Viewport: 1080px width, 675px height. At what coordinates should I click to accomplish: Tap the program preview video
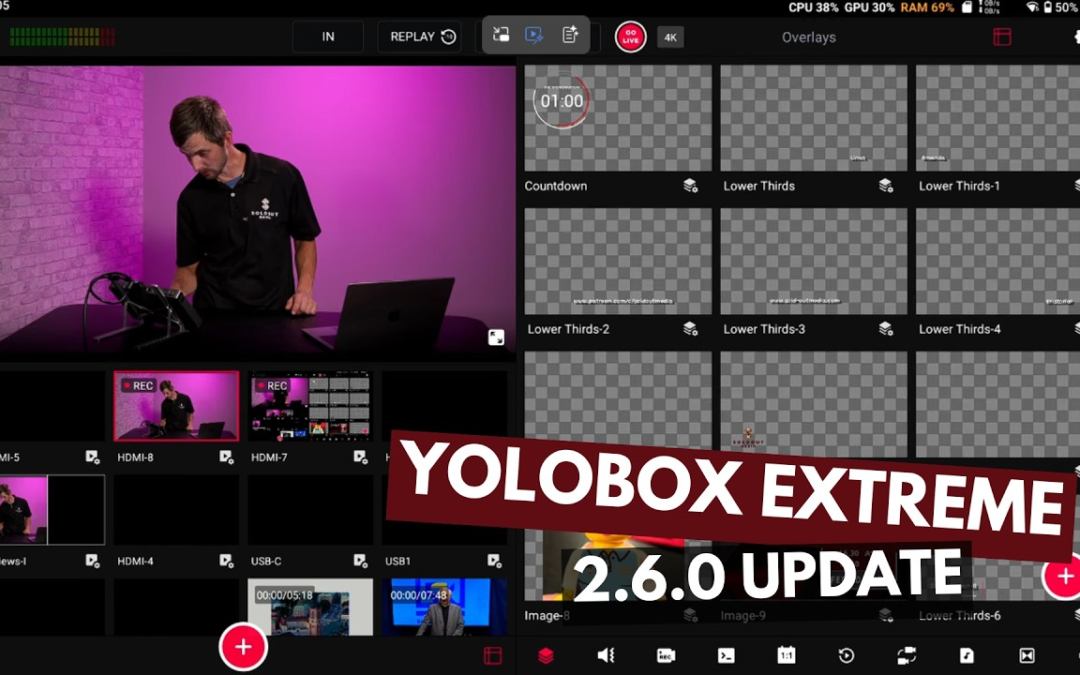[x=258, y=209]
